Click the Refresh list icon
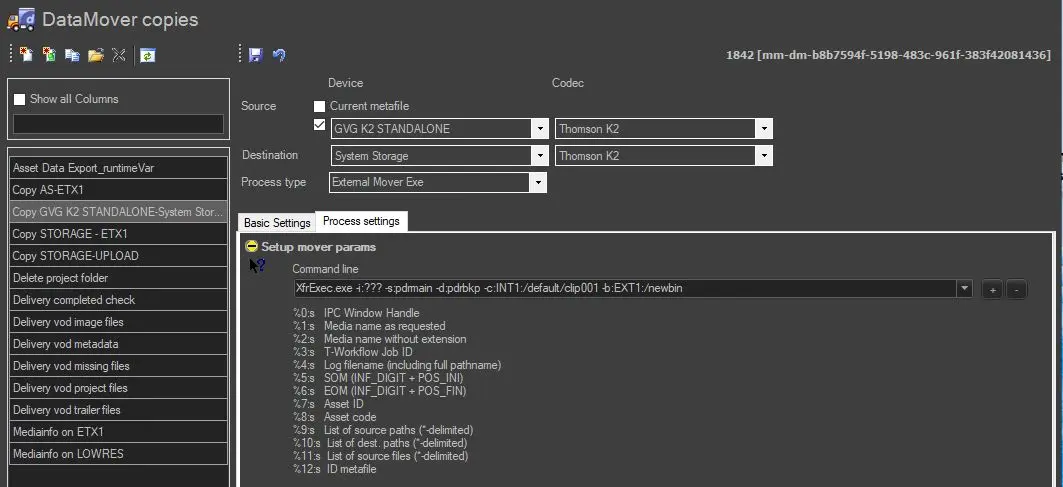This screenshot has width=1063, height=487. 147,55
